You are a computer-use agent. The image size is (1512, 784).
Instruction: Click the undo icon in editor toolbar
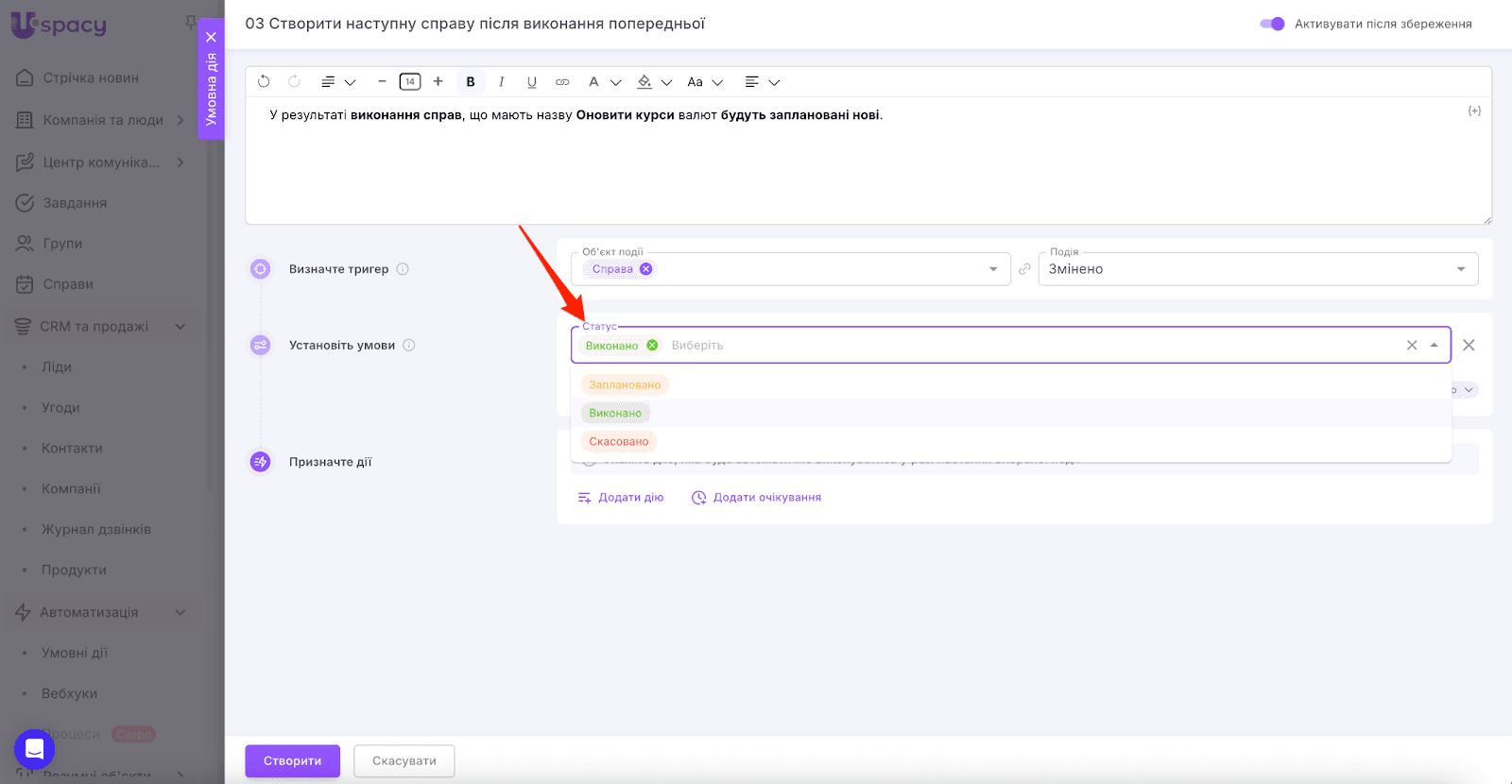[264, 82]
